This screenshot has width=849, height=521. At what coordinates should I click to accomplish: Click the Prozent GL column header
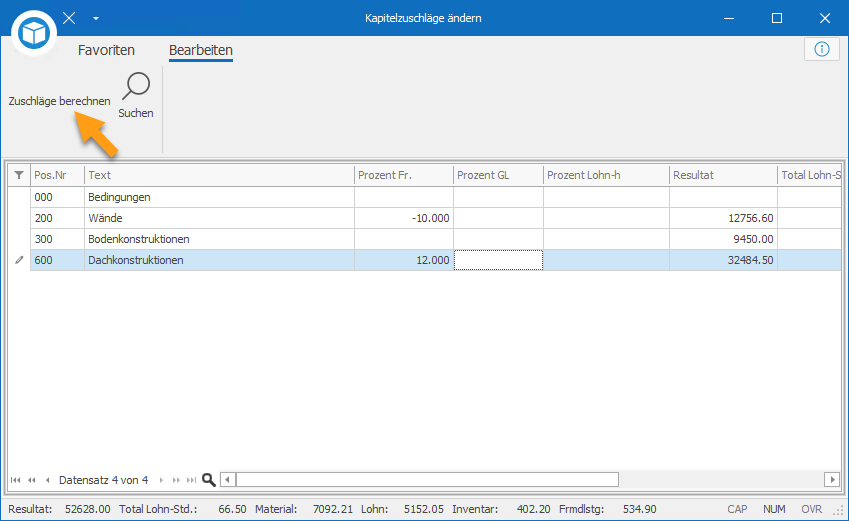click(x=498, y=175)
